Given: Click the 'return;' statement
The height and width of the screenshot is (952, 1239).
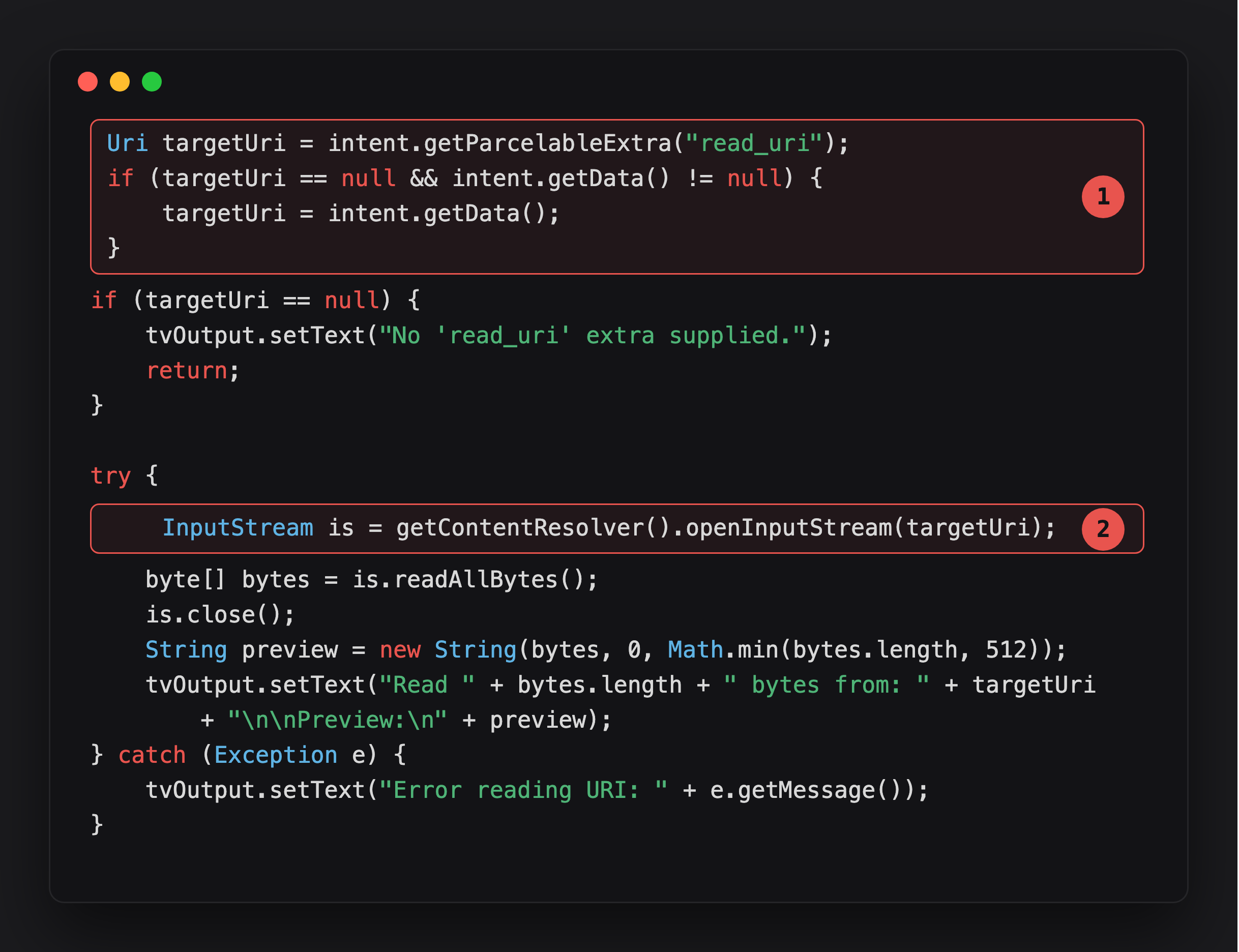Looking at the screenshot, I should tap(193, 371).
